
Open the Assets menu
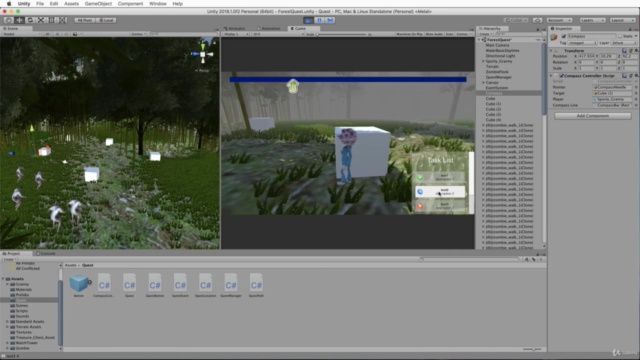(71, 3)
